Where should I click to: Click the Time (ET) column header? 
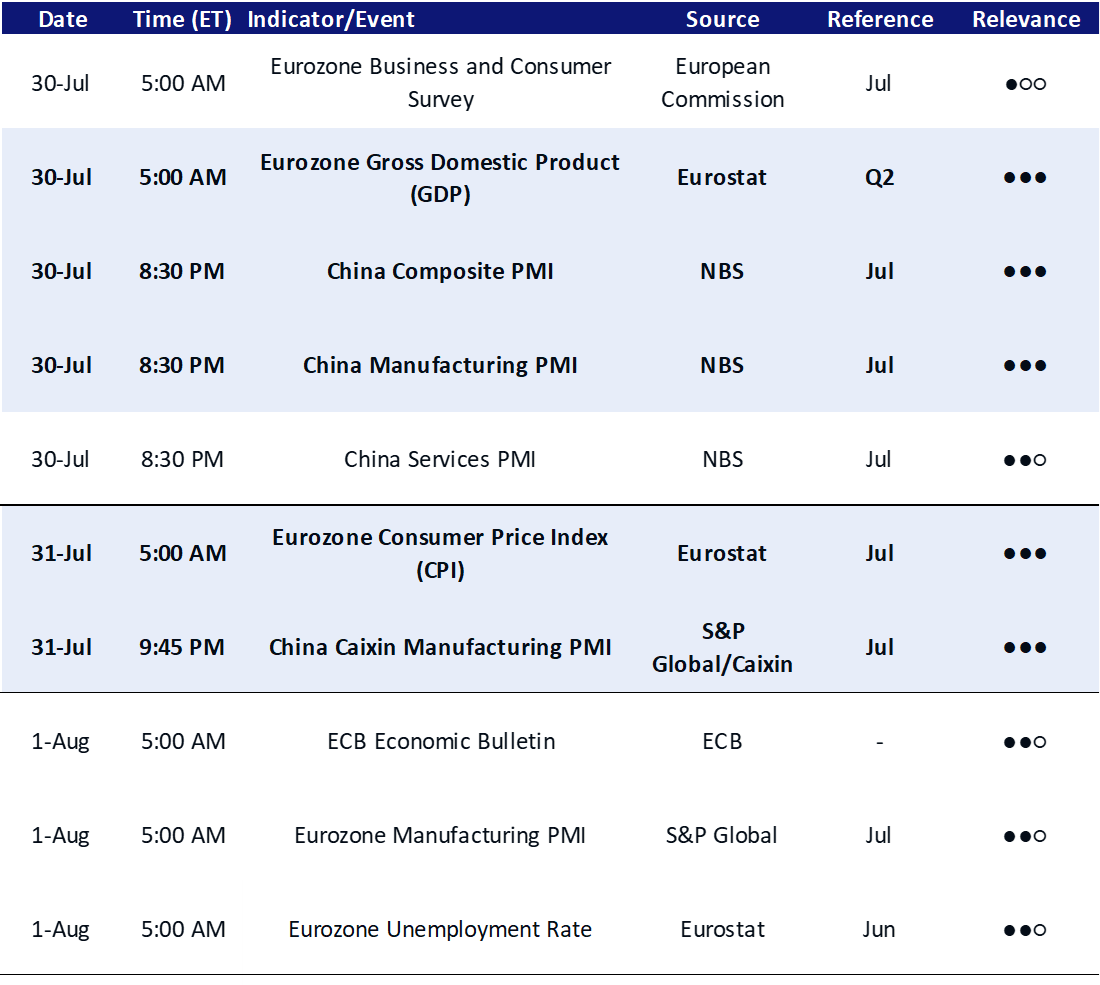tap(182, 19)
